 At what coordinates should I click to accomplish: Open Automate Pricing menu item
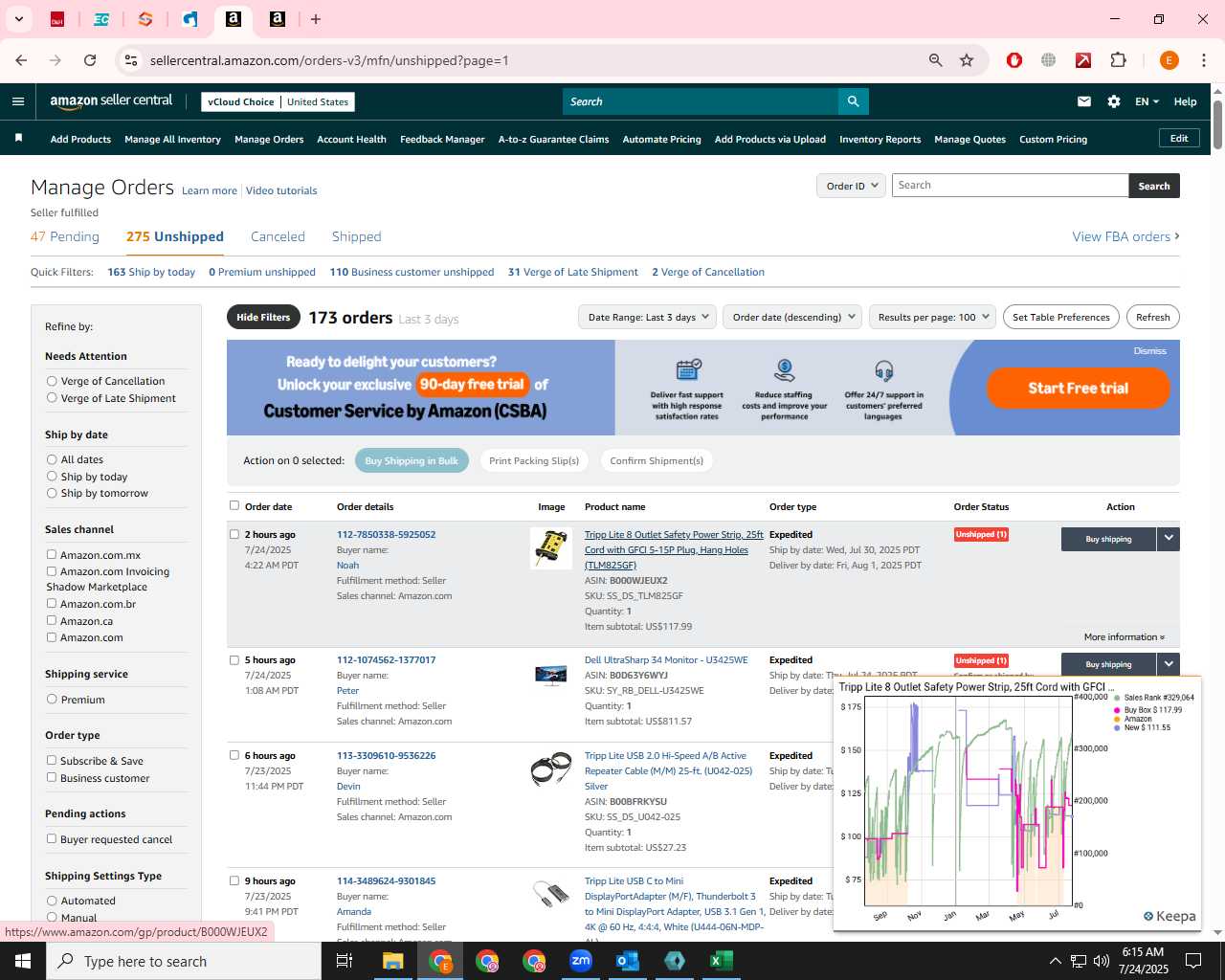tap(661, 139)
